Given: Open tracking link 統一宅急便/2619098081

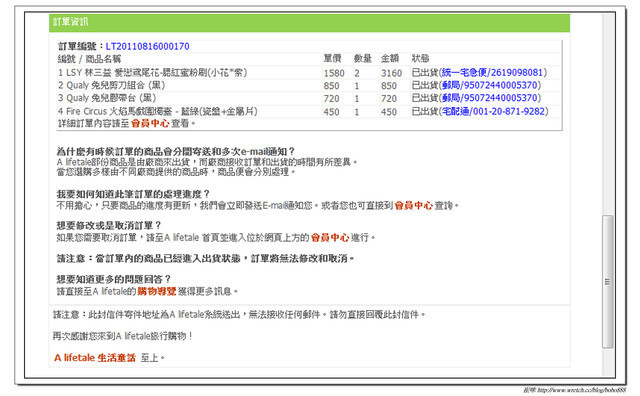Looking at the screenshot, I should (x=493, y=73).
